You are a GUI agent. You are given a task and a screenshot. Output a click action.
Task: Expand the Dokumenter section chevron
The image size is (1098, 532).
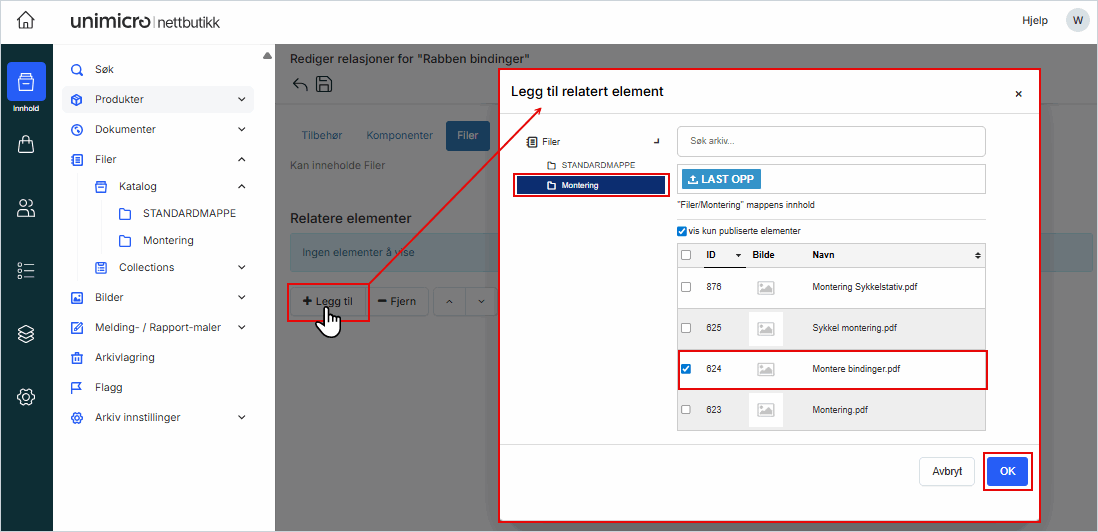pyautogui.click(x=241, y=130)
